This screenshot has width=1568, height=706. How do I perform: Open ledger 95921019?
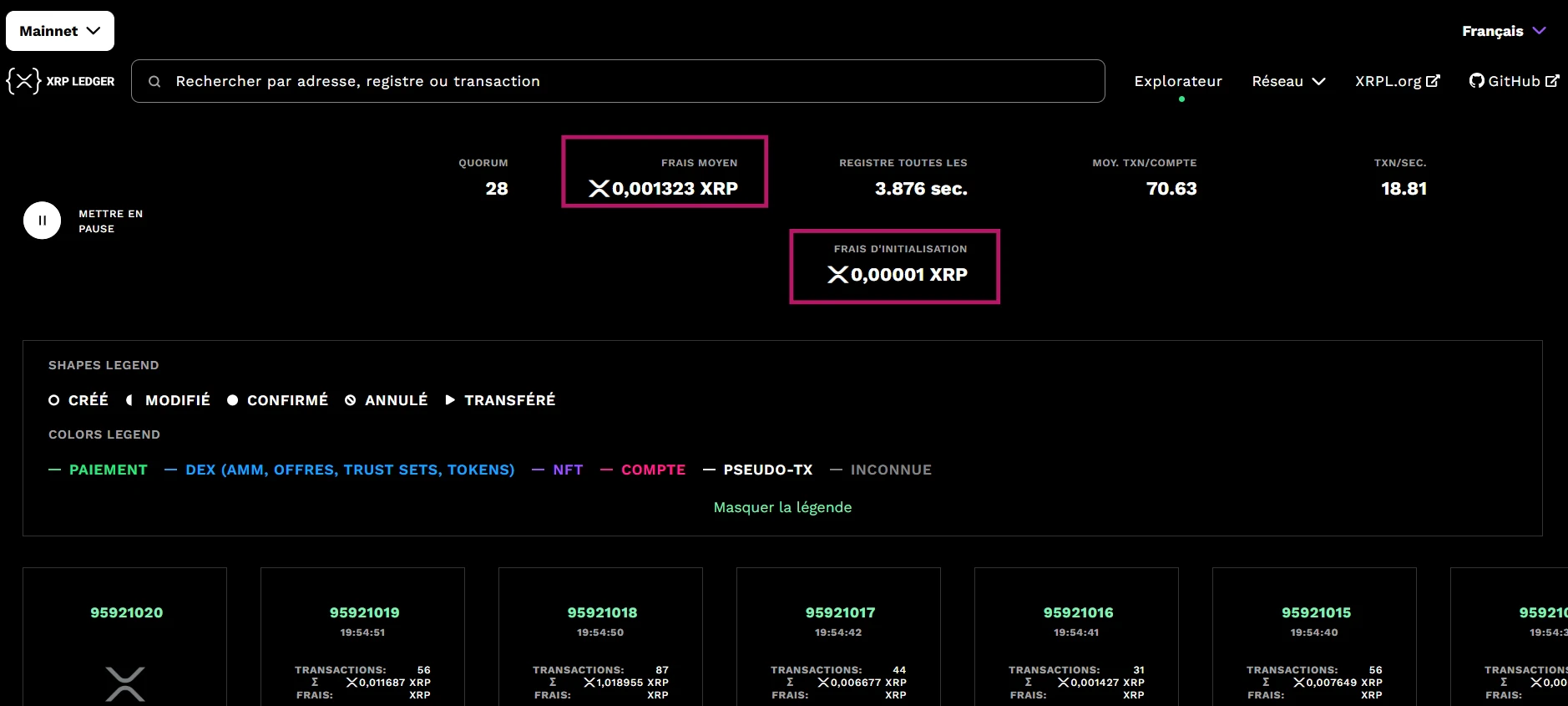point(364,612)
